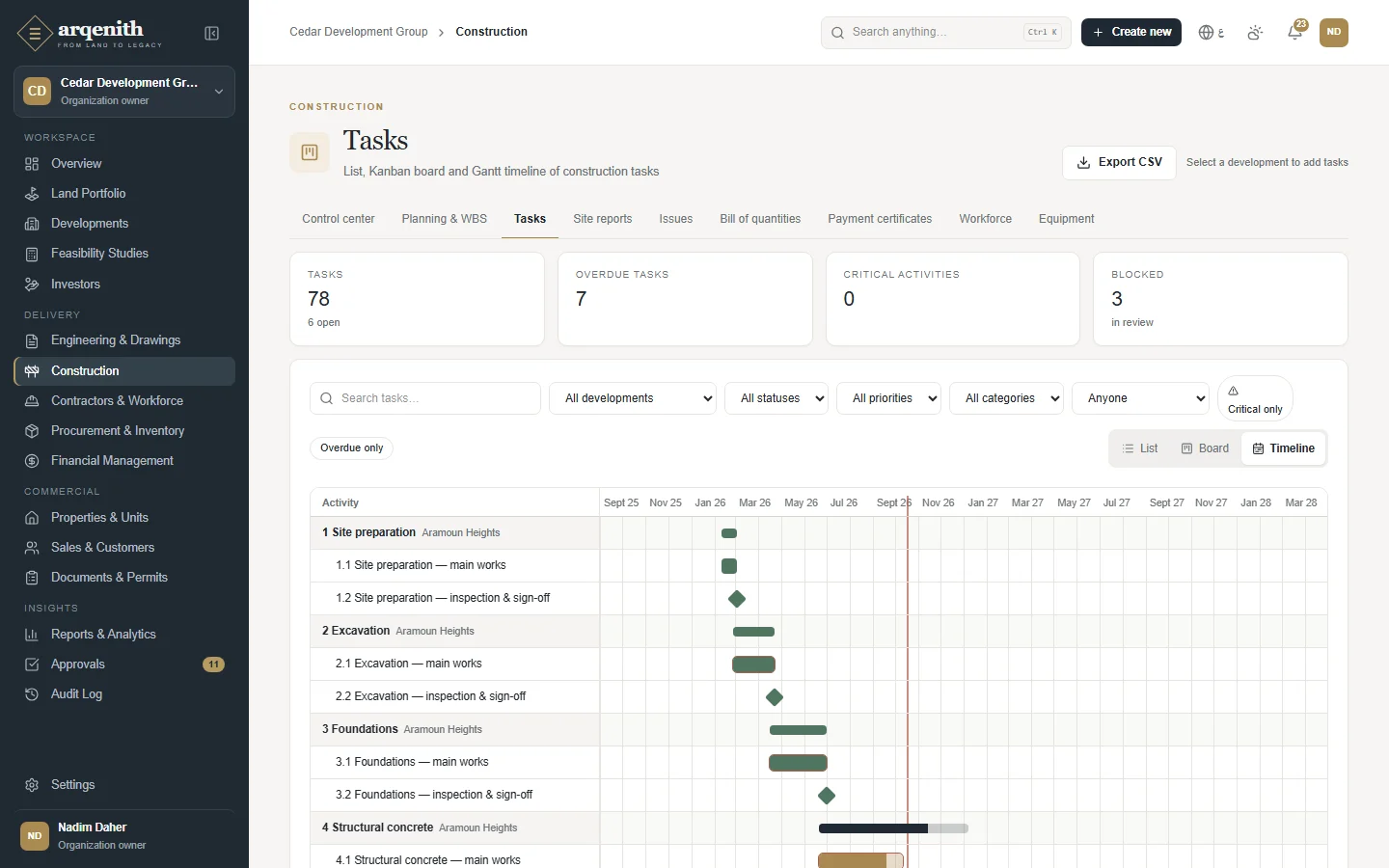Open the All statuses dropdown
Screen dimensions: 1389x868
pyautogui.click(x=776, y=398)
